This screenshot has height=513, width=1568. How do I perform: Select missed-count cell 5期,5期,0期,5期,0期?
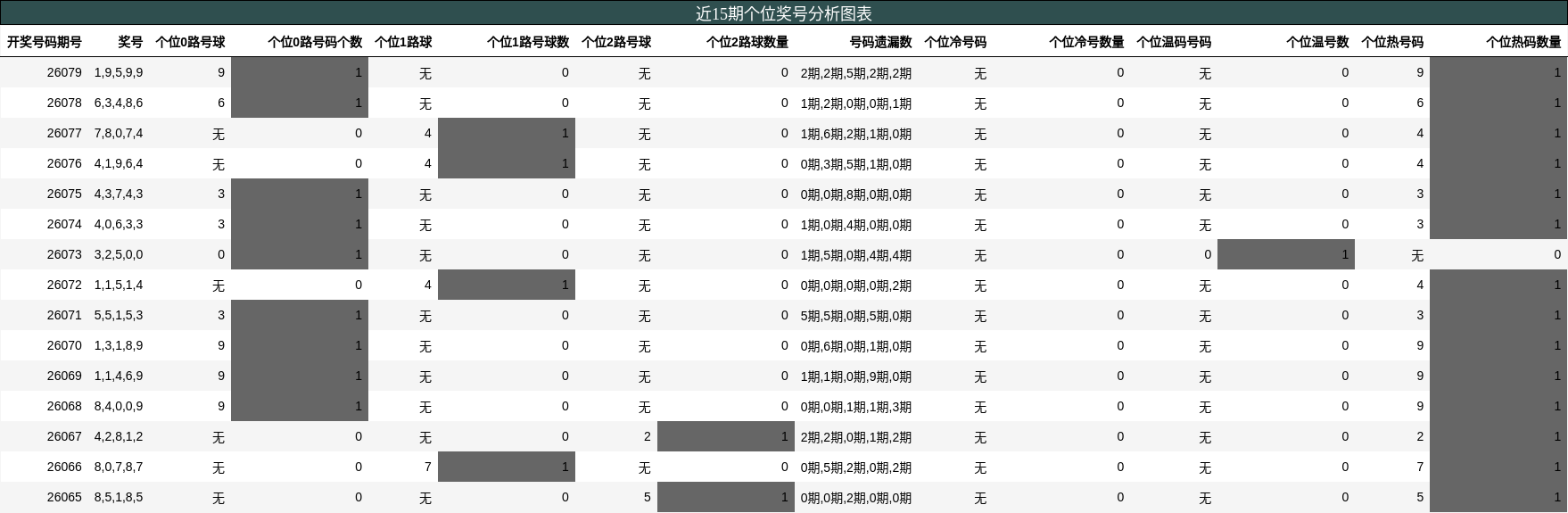click(x=855, y=316)
